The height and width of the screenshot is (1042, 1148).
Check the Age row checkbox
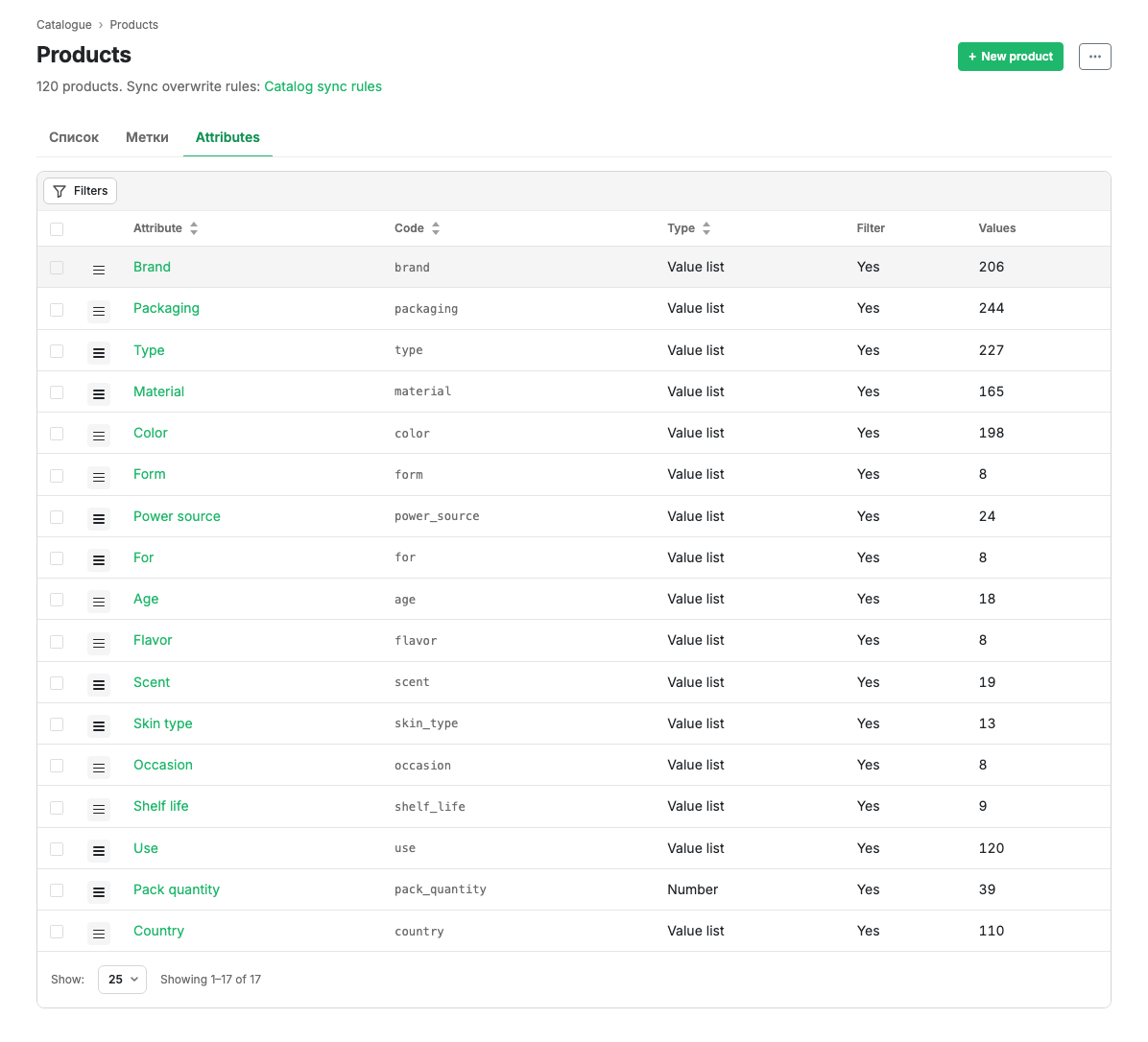57,600
